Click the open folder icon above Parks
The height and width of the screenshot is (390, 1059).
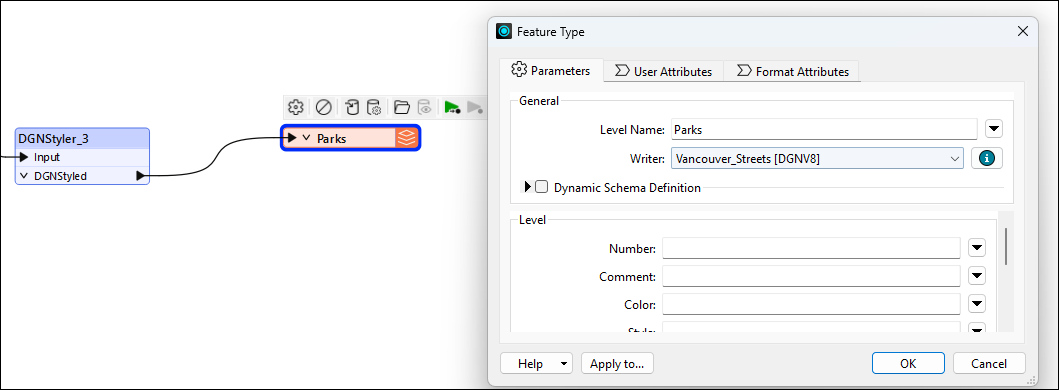point(402,107)
